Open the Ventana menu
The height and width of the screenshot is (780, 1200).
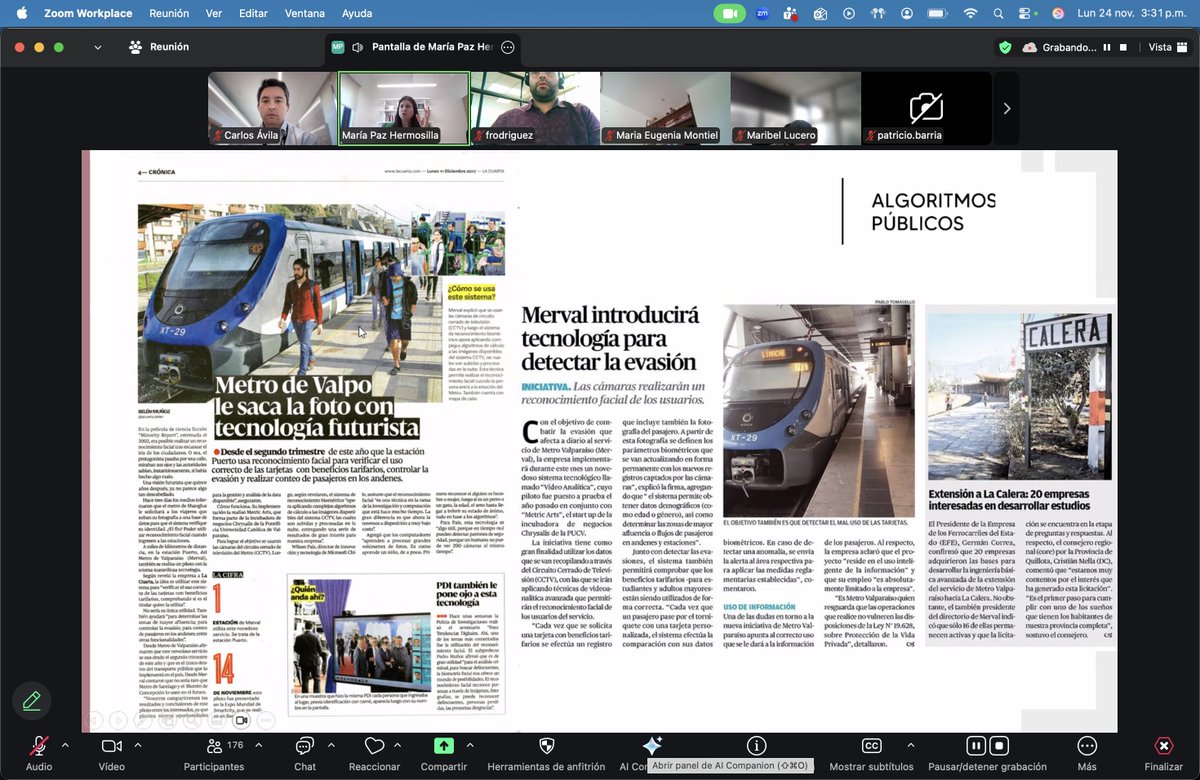click(304, 13)
